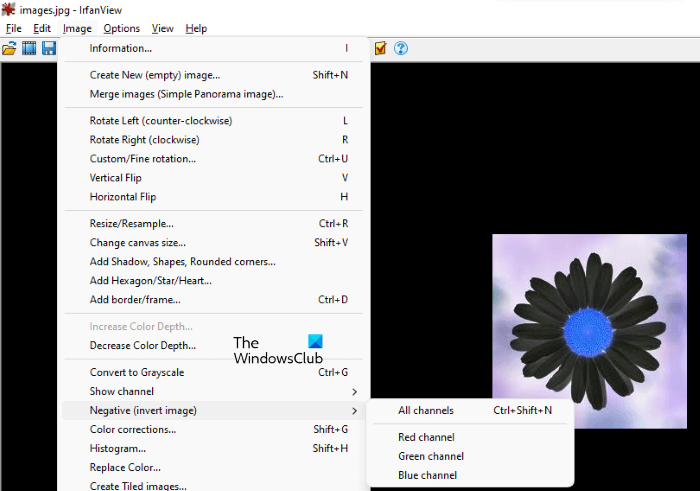The height and width of the screenshot is (491, 700).
Task: Click the blue Help question mark icon
Action: click(401, 48)
